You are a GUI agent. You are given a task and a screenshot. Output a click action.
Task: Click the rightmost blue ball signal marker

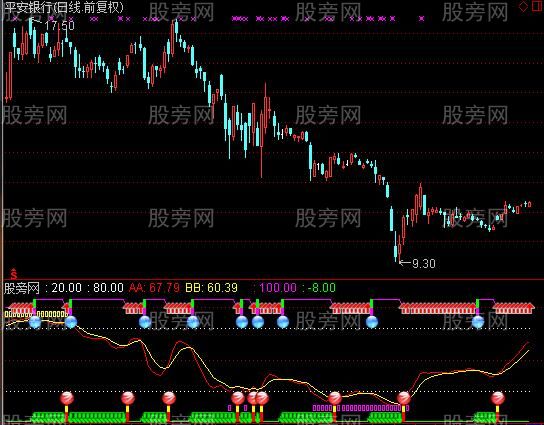tap(478, 322)
